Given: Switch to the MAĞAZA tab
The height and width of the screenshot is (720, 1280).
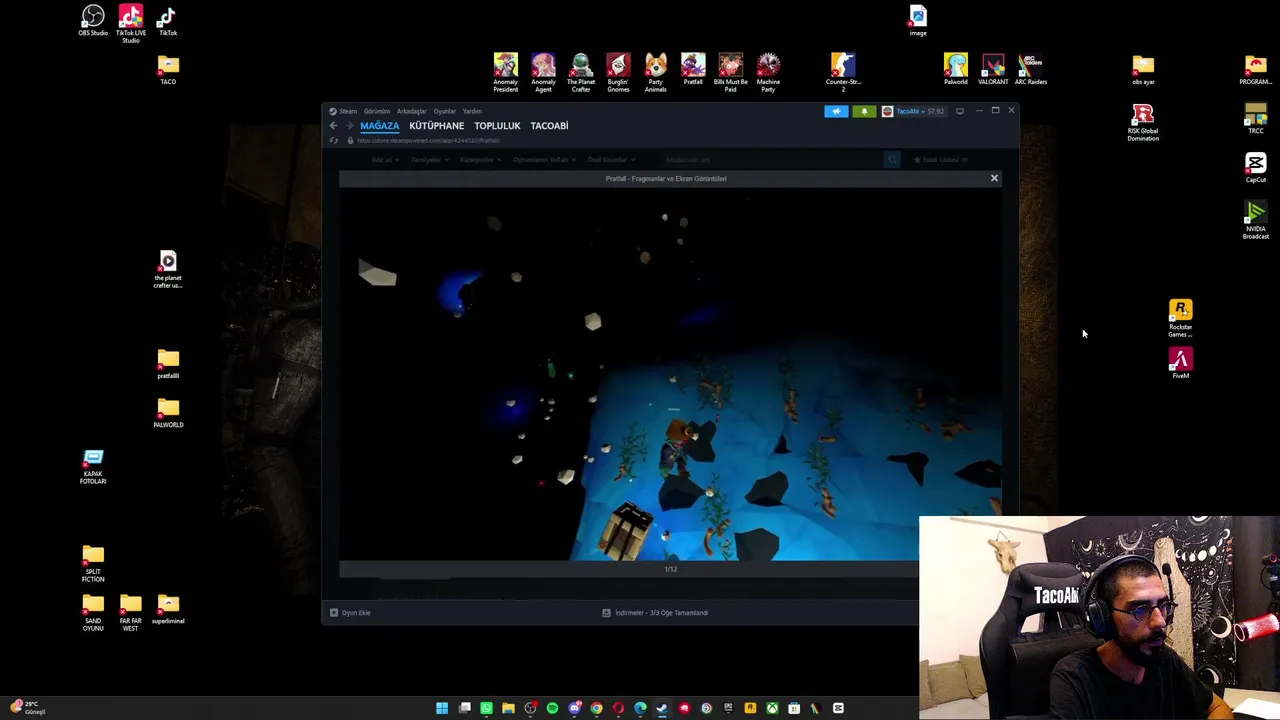Looking at the screenshot, I should (x=380, y=126).
